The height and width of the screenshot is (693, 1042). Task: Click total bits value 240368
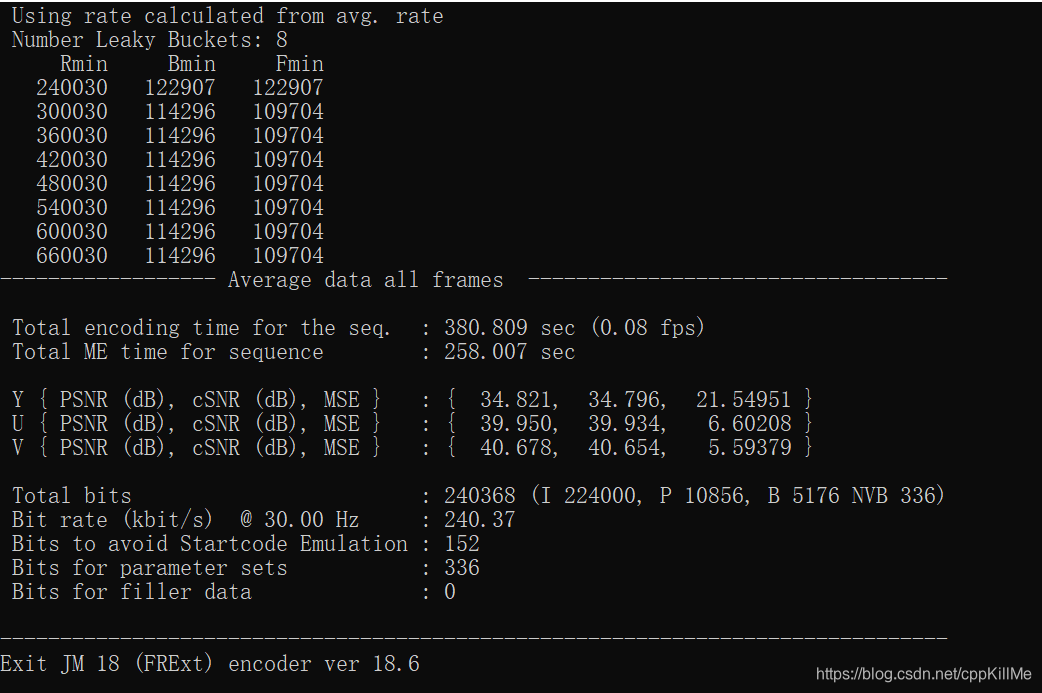480,496
